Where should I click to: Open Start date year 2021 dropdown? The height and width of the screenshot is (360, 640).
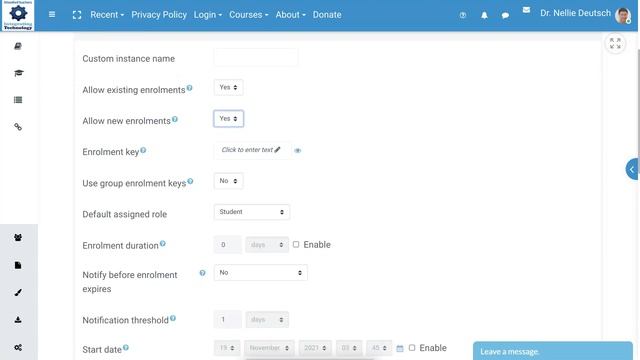click(315, 348)
